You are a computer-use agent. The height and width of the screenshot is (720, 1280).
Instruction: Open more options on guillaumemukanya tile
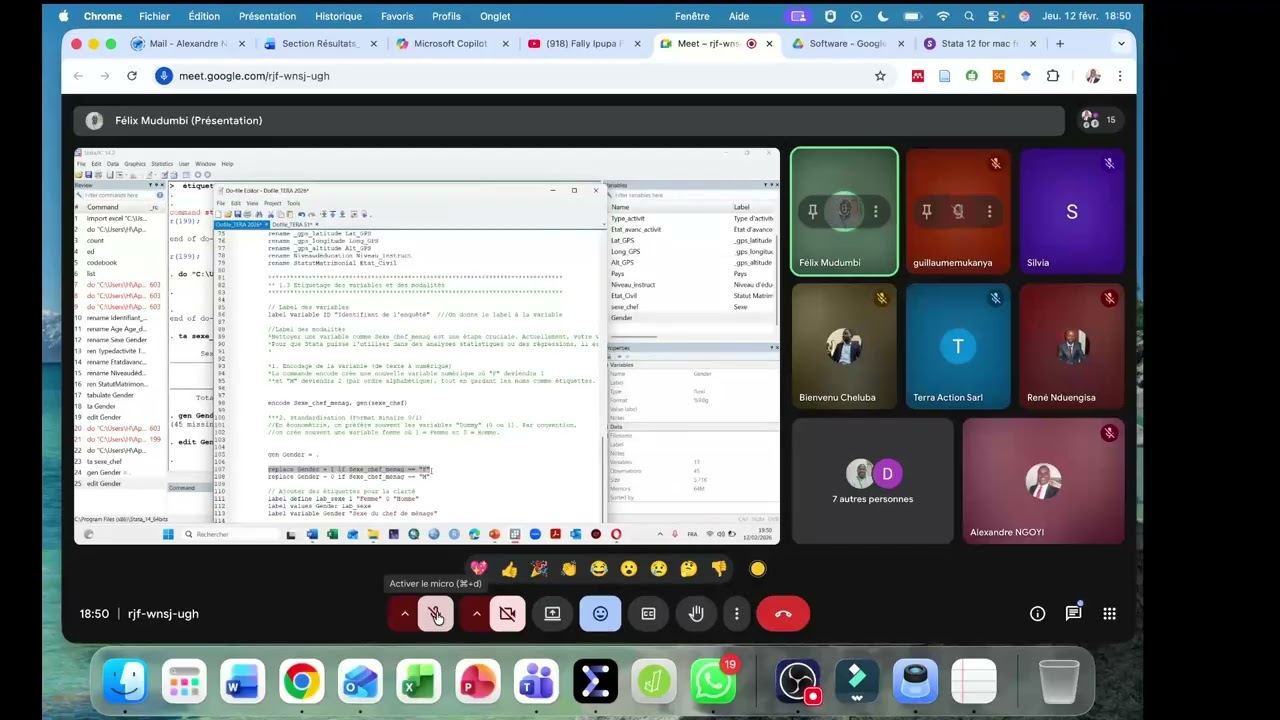tap(989, 211)
